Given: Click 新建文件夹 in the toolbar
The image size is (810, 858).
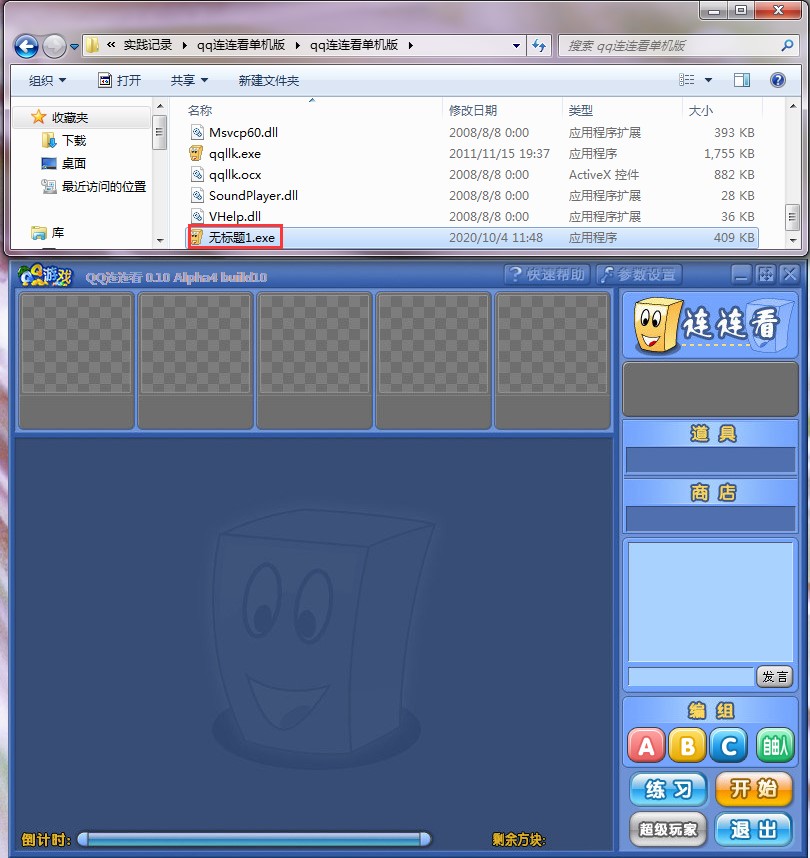Looking at the screenshot, I should coord(269,80).
